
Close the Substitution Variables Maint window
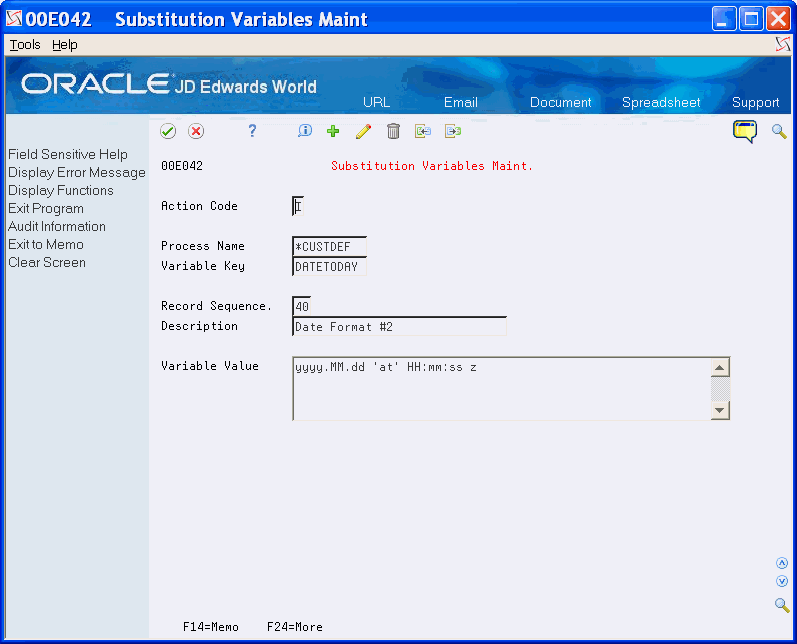(778, 19)
